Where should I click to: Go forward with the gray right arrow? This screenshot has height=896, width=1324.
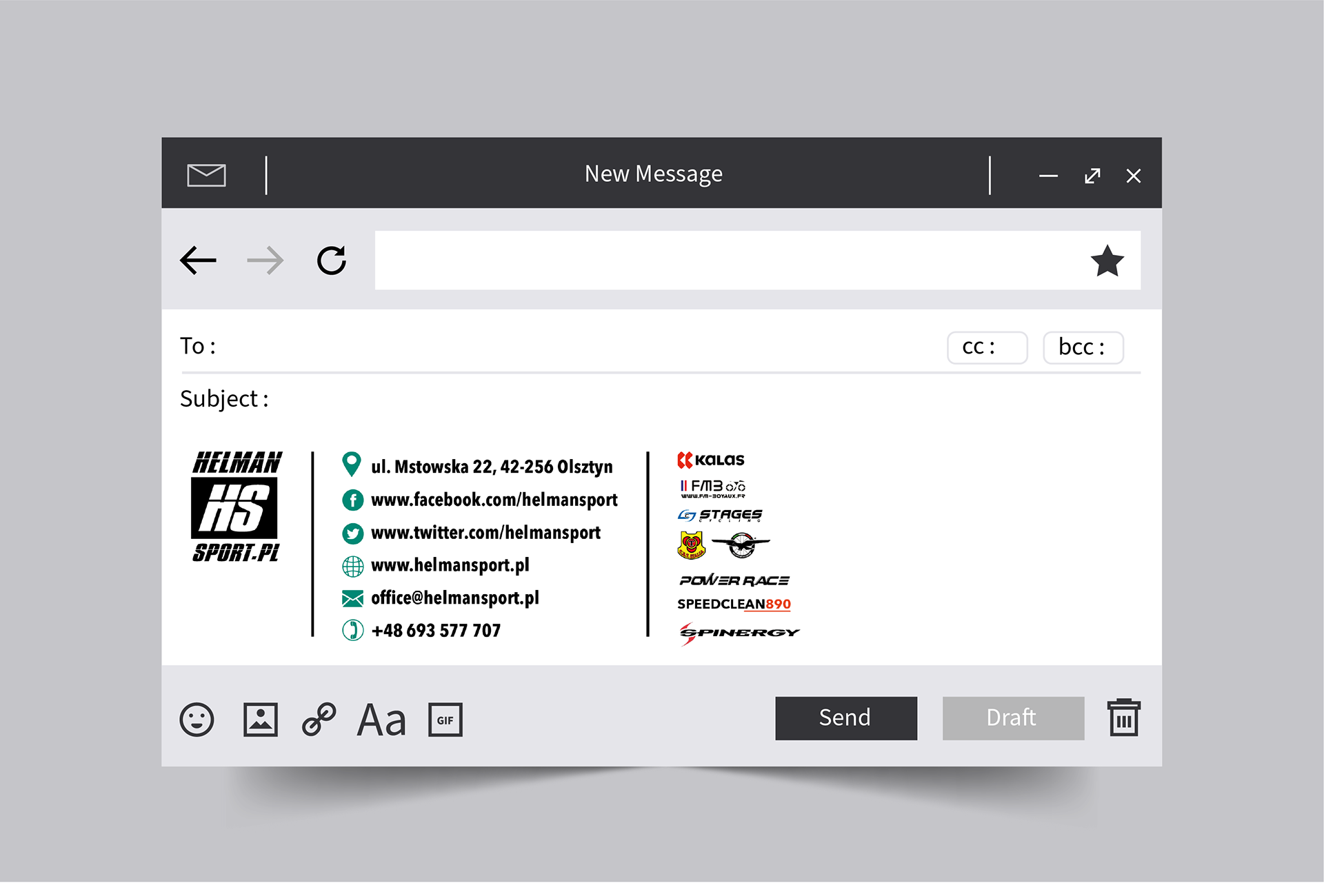coord(265,261)
